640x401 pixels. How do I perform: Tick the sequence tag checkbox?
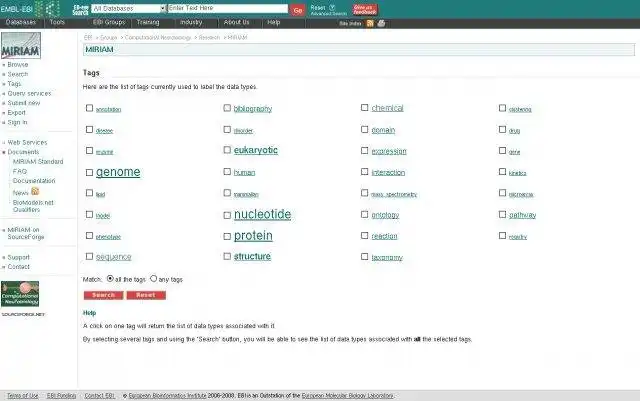tap(89, 256)
